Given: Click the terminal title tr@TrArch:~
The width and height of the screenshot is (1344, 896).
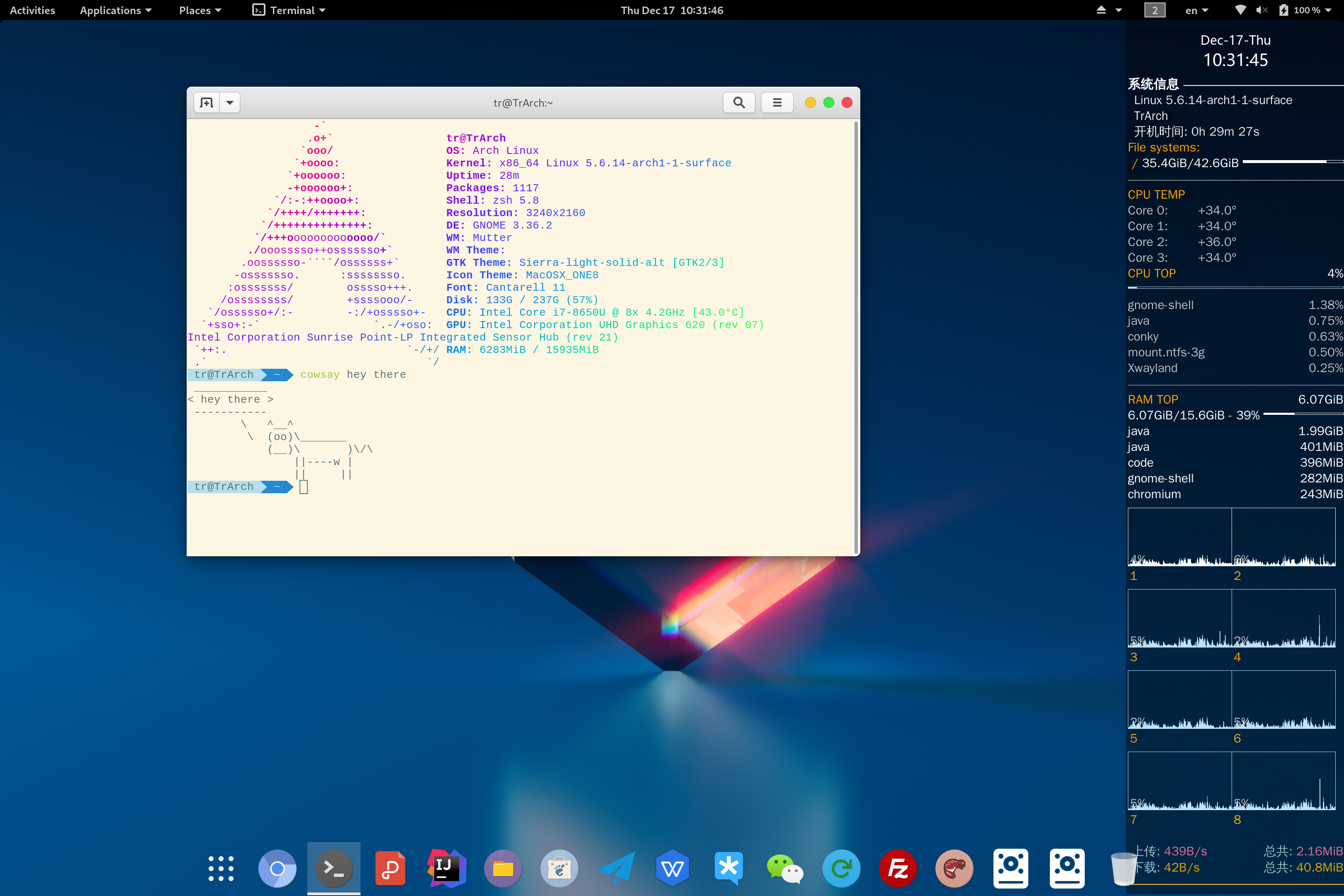Looking at the screenshot, I should coord(523,103).
